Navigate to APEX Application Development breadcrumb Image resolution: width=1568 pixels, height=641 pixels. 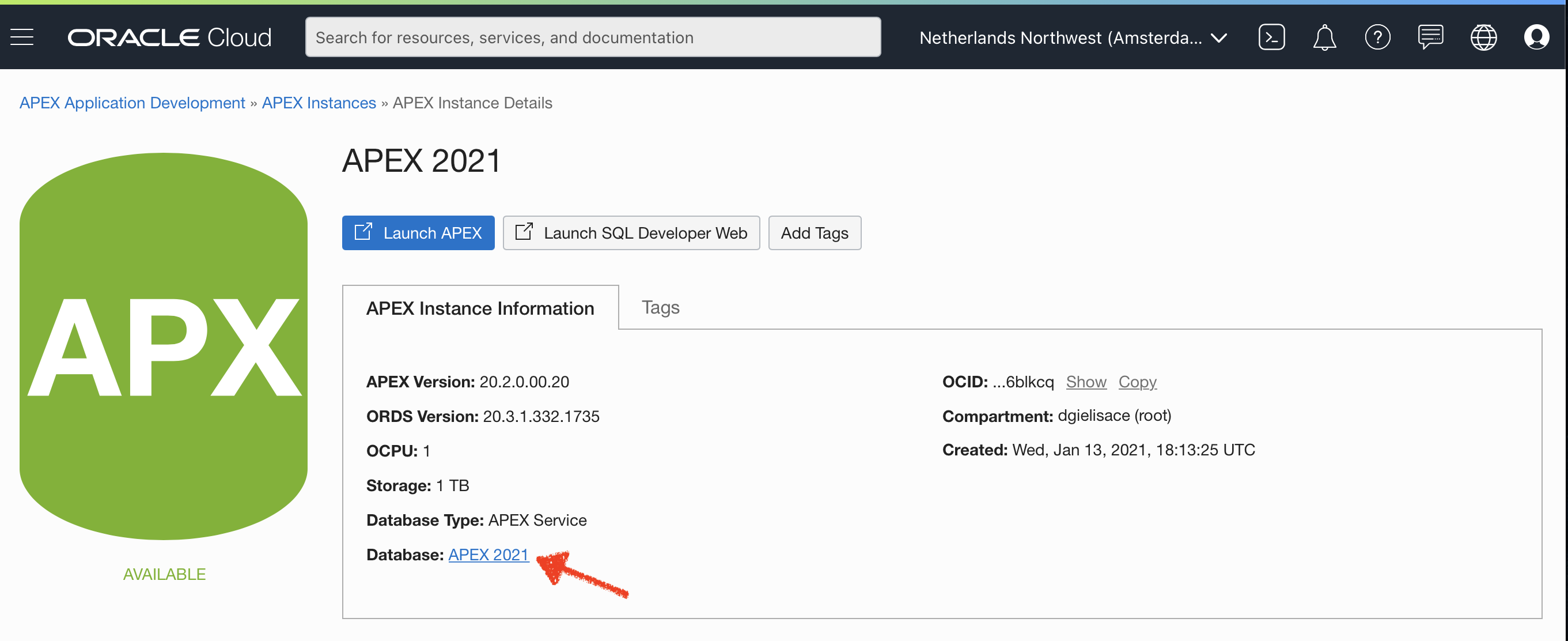(x=131, y=103)
